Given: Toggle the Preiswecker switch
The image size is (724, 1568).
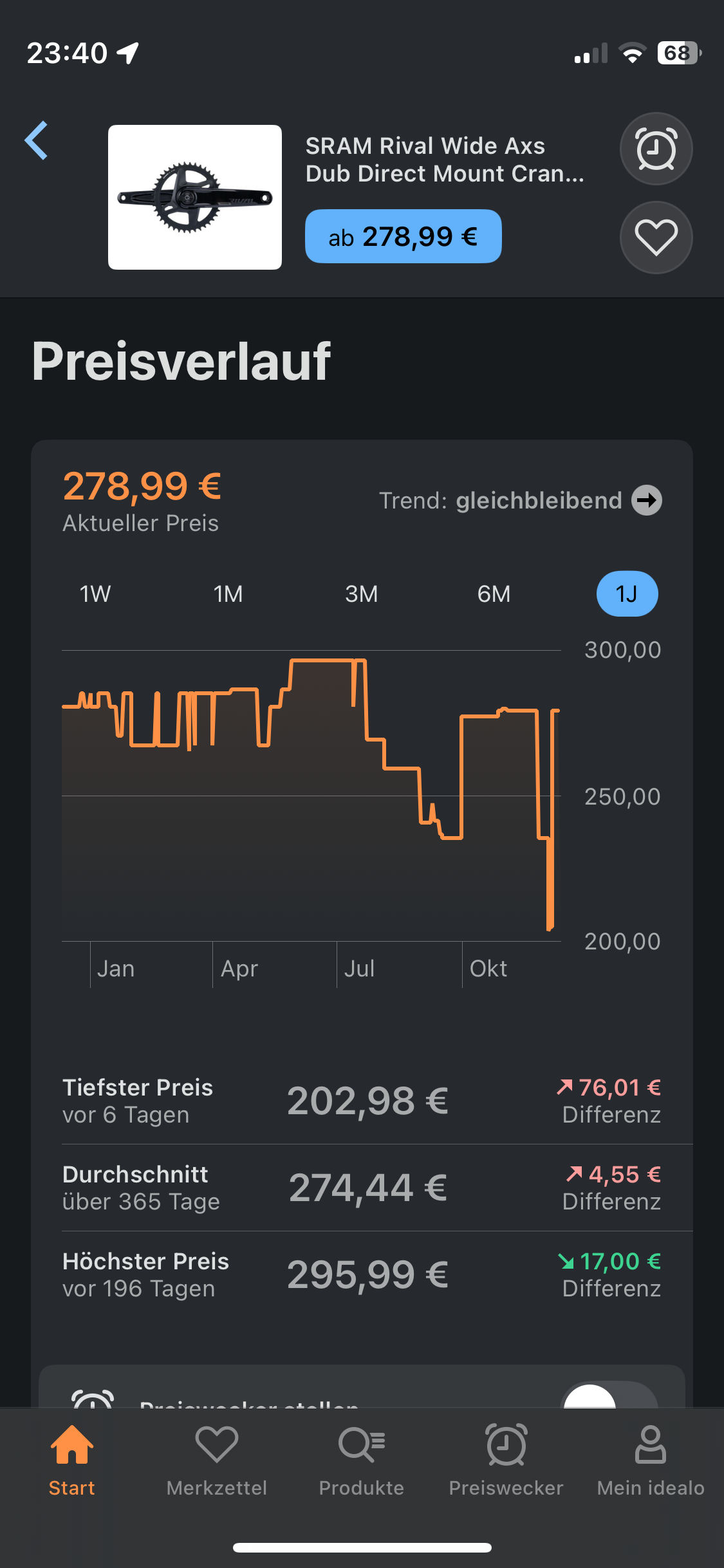Looking at the screenshot, I should [x=609, y=1395].
